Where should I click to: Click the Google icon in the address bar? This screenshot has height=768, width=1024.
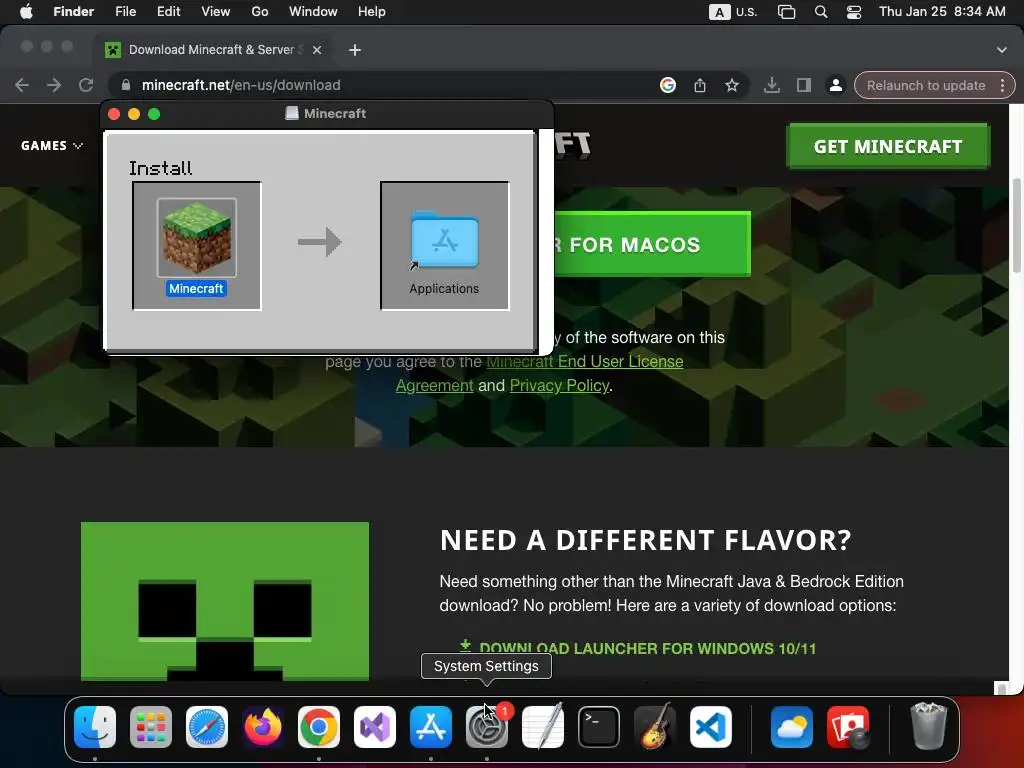click(667, 85)
